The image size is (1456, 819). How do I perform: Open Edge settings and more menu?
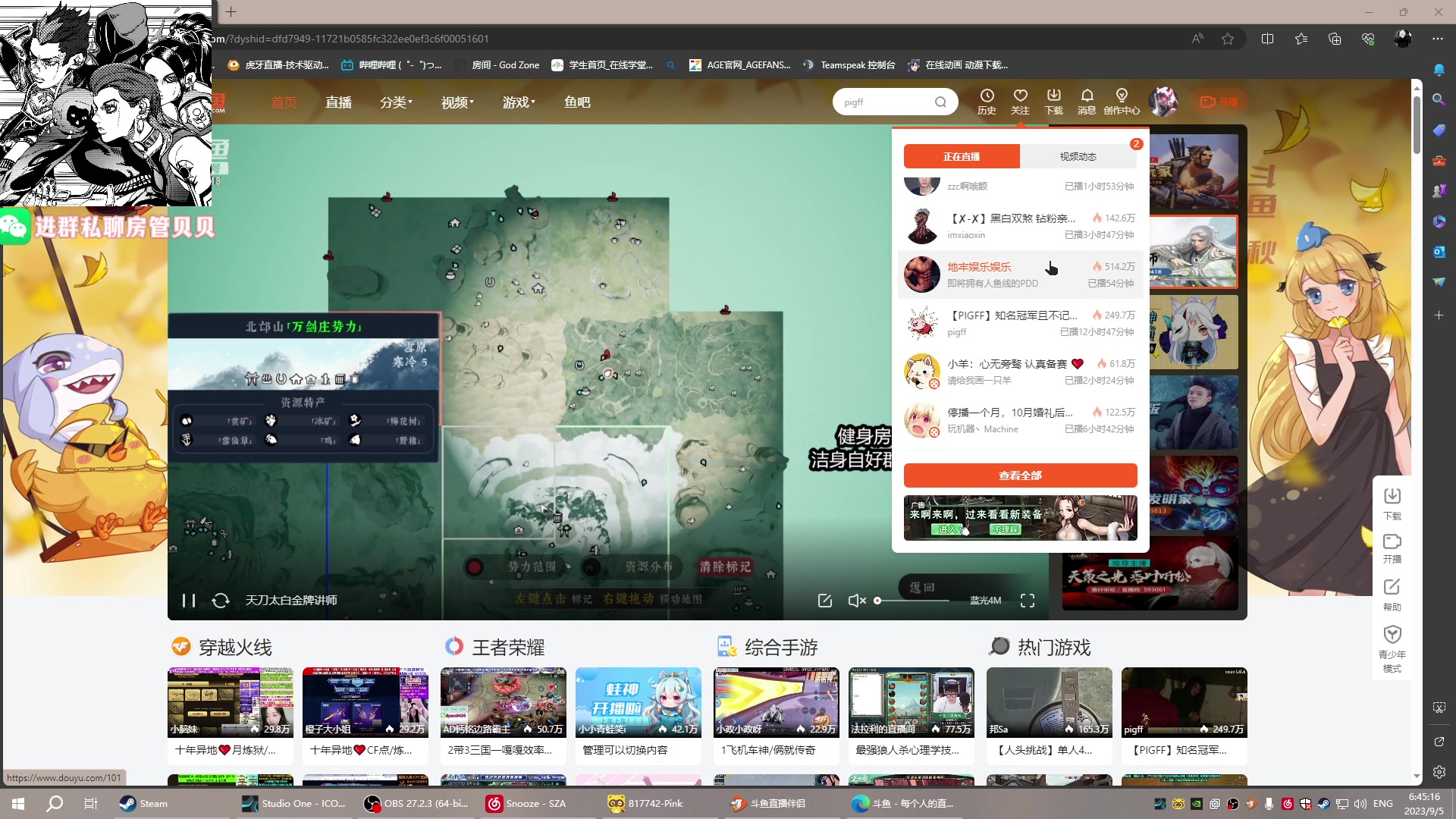click(1438, 39)
